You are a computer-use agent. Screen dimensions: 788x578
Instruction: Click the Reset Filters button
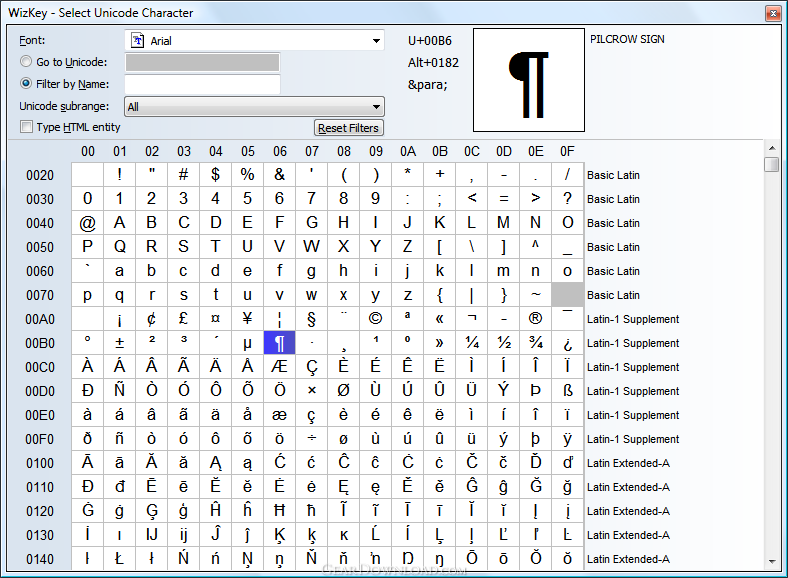348,128
